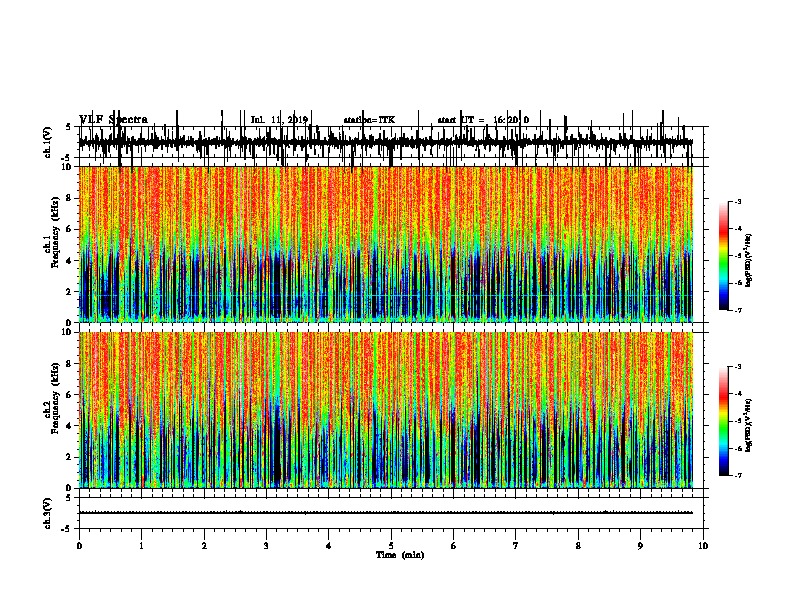This screenshot has height=612, width=792.
Task: Click the "-3" label on ch.2 color bar
Action: click(x=737, y=367)
